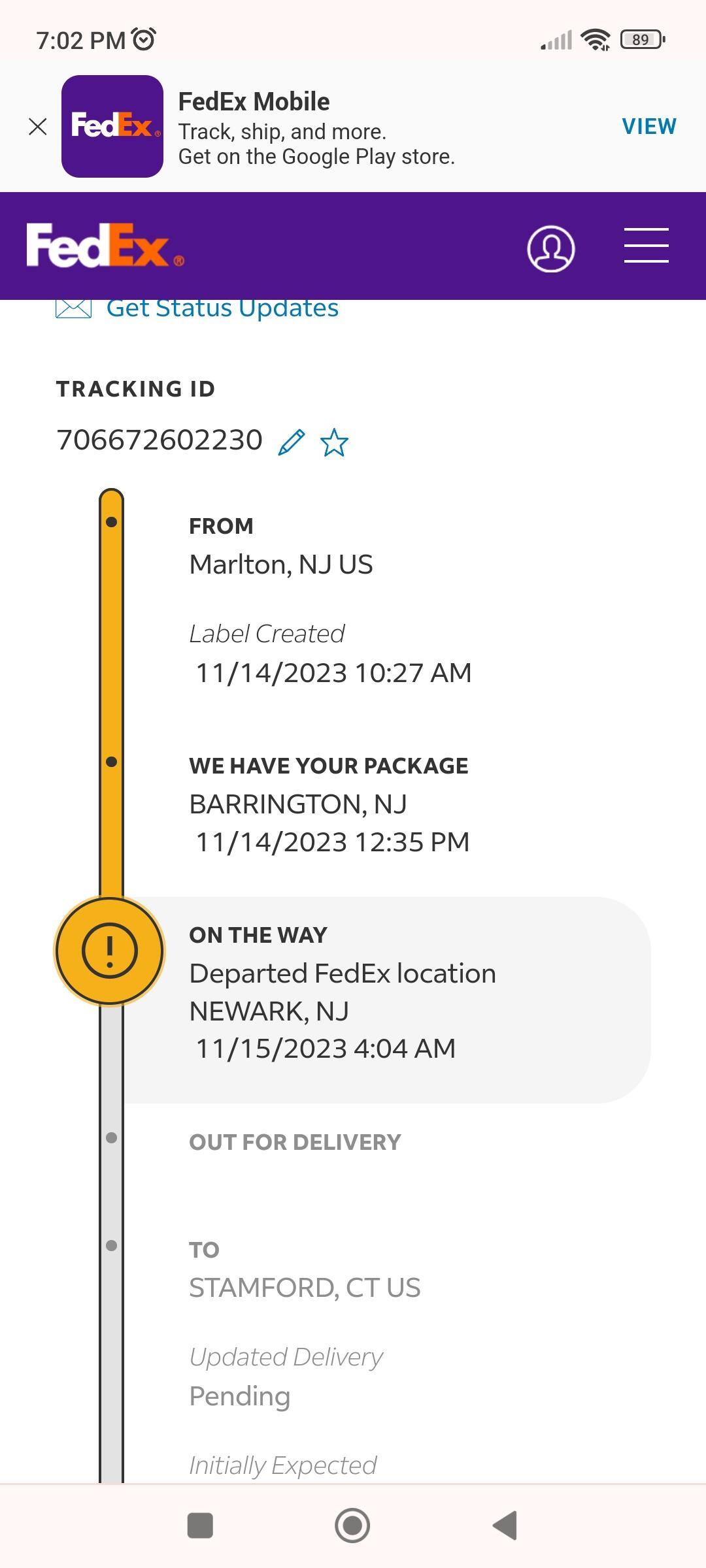This screenshot has width=706, height=1568.
Task: Toggle the star to favorite this shipment
Action: (x=334, y=442)
